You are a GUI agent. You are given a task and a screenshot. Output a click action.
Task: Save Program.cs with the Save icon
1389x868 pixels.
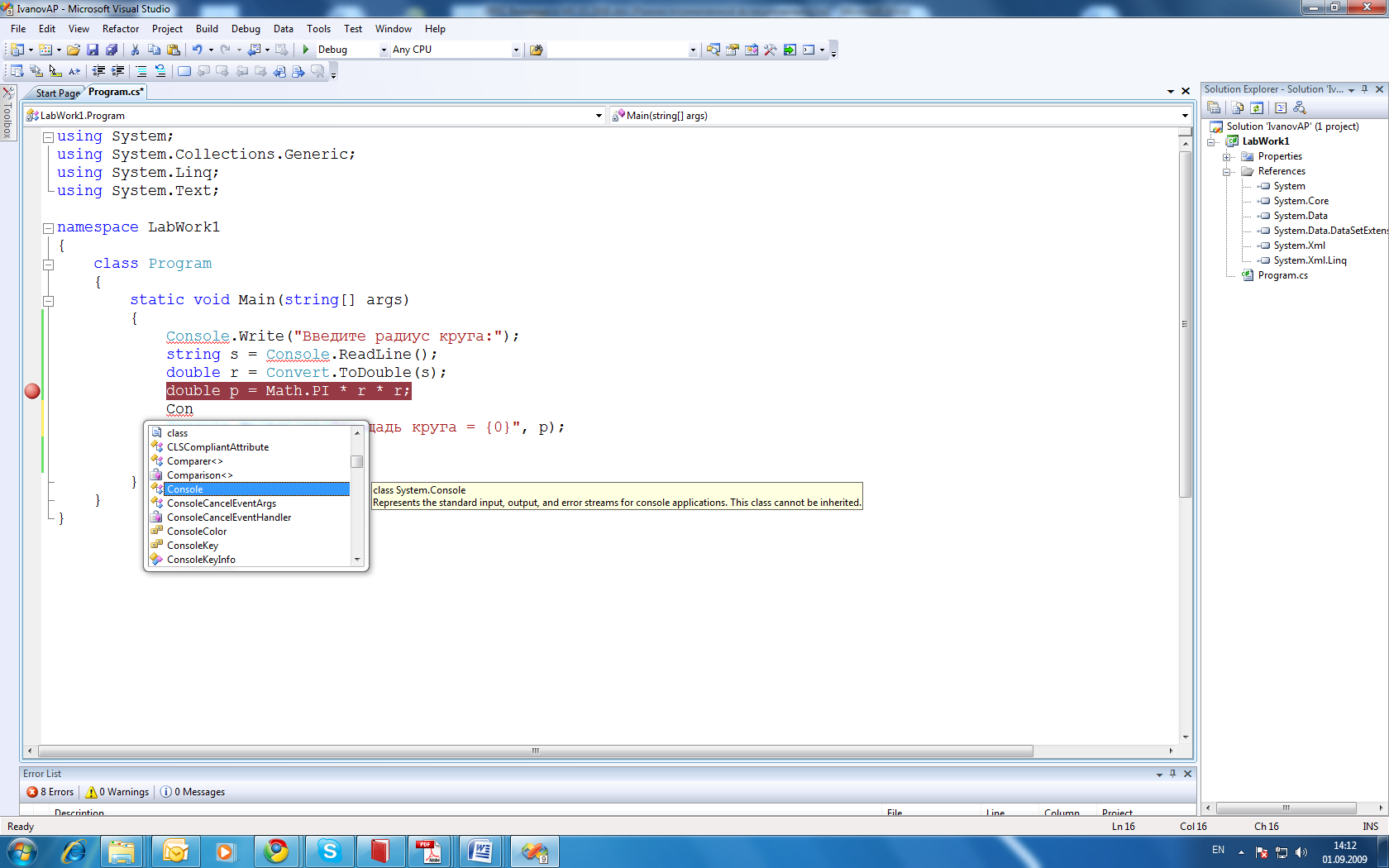coord(93,50)
